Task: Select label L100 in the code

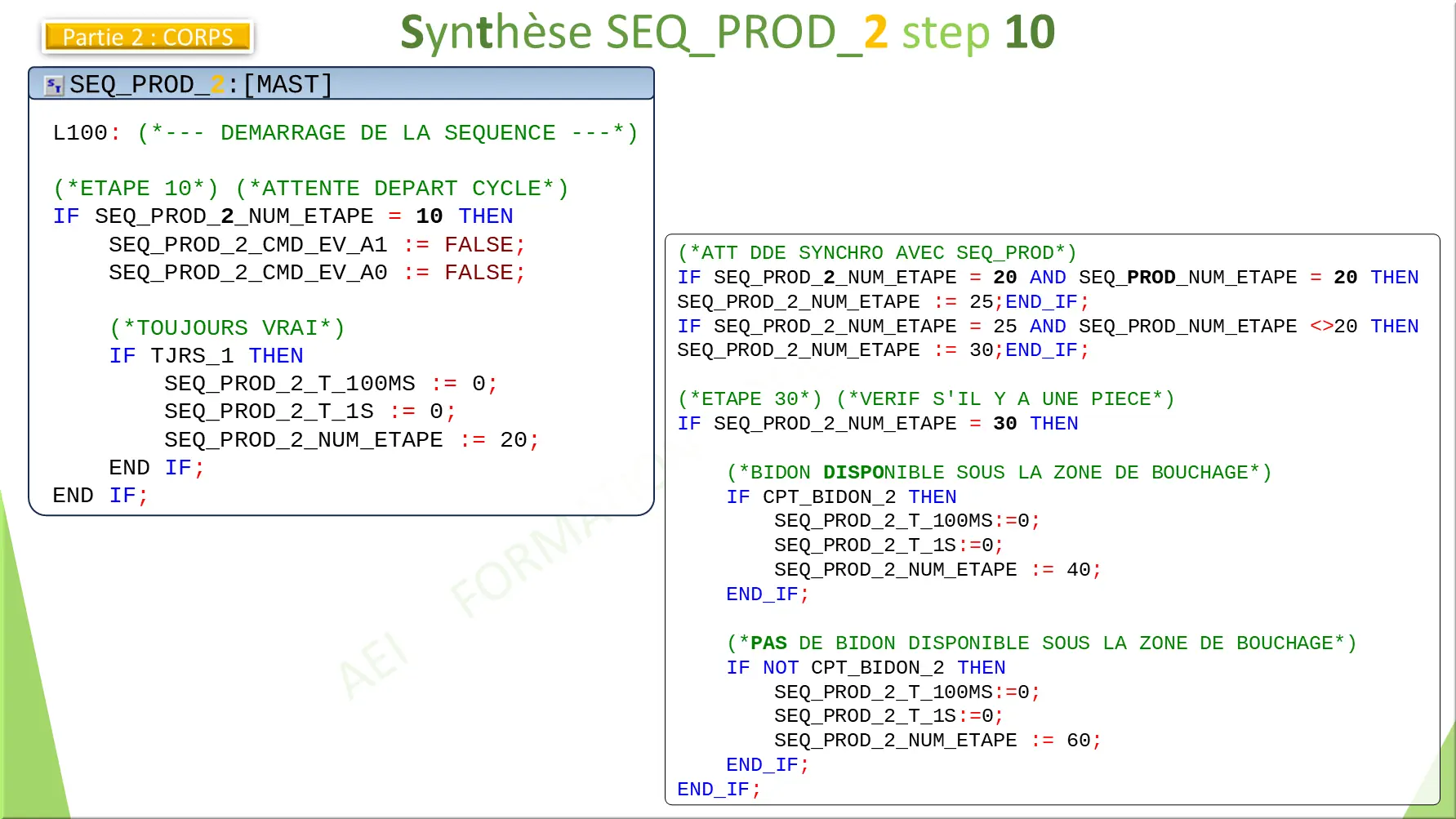Action: [x=78, y=132]
